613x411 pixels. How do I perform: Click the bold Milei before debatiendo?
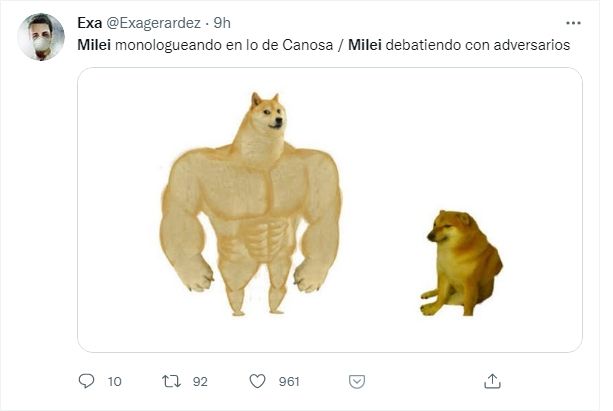(x=365, y=45)
